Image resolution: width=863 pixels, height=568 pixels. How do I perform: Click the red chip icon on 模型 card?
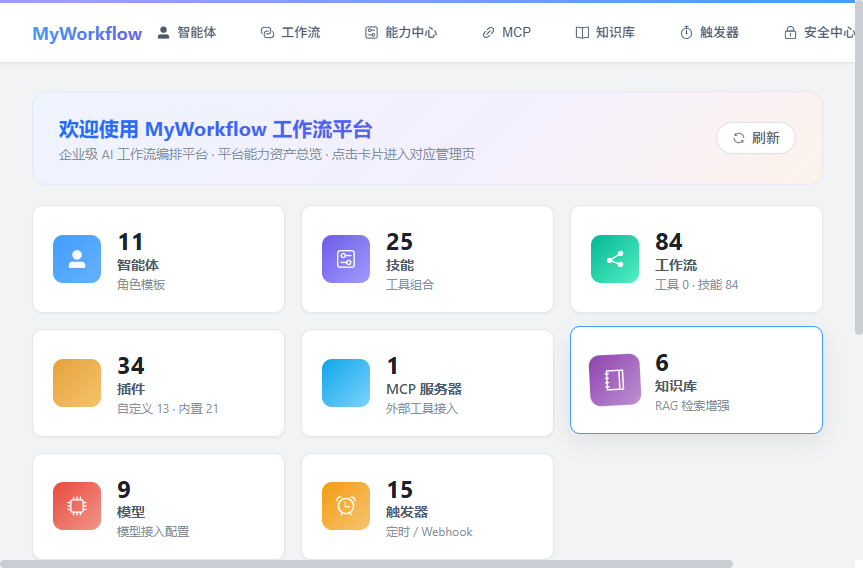[77, 506]
